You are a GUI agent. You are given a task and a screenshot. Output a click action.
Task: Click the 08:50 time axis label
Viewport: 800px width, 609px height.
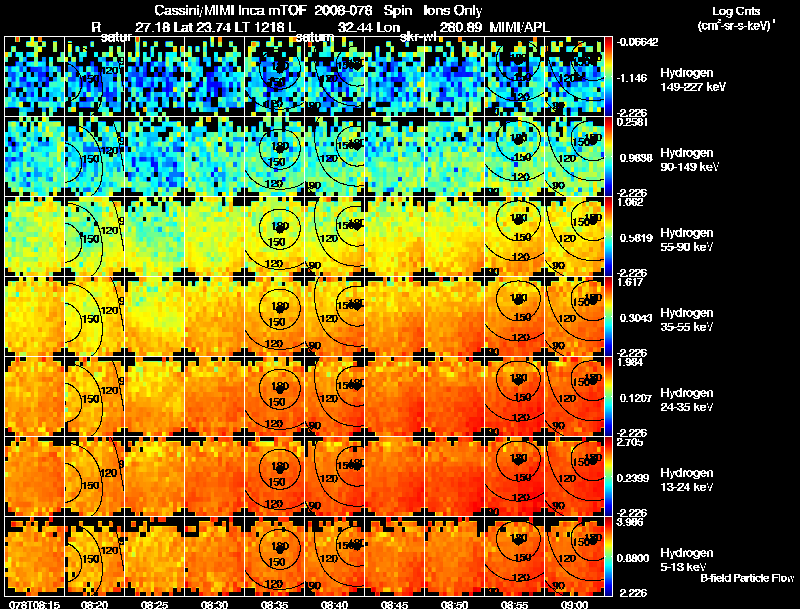click(x=454, y=605)
